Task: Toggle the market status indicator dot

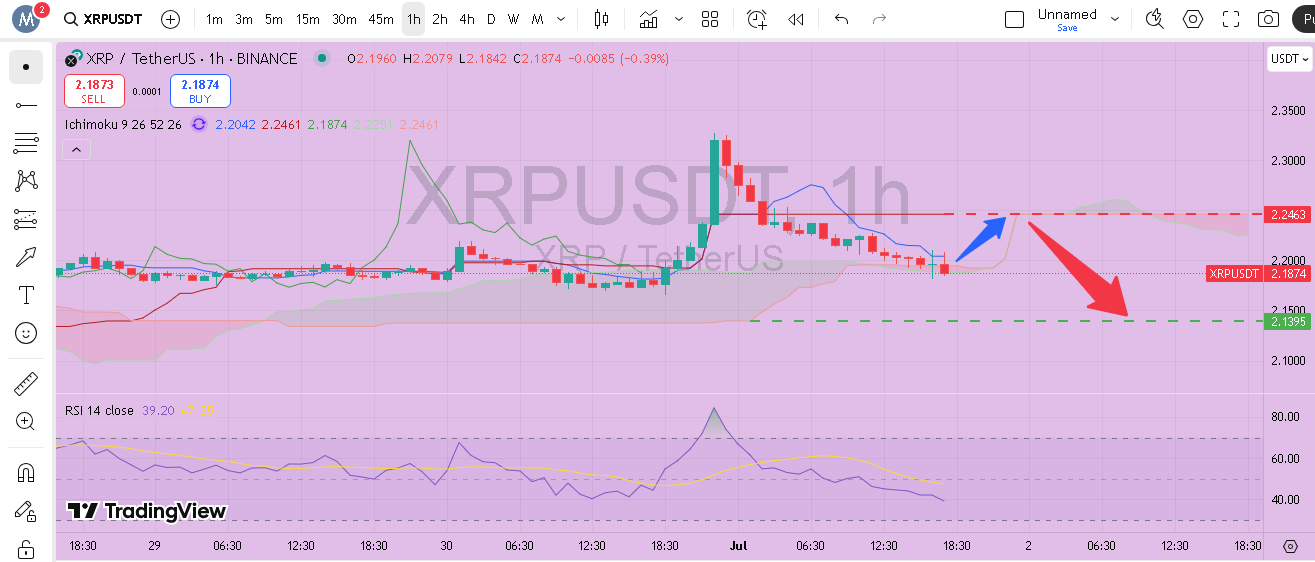Action: point(321,59)
